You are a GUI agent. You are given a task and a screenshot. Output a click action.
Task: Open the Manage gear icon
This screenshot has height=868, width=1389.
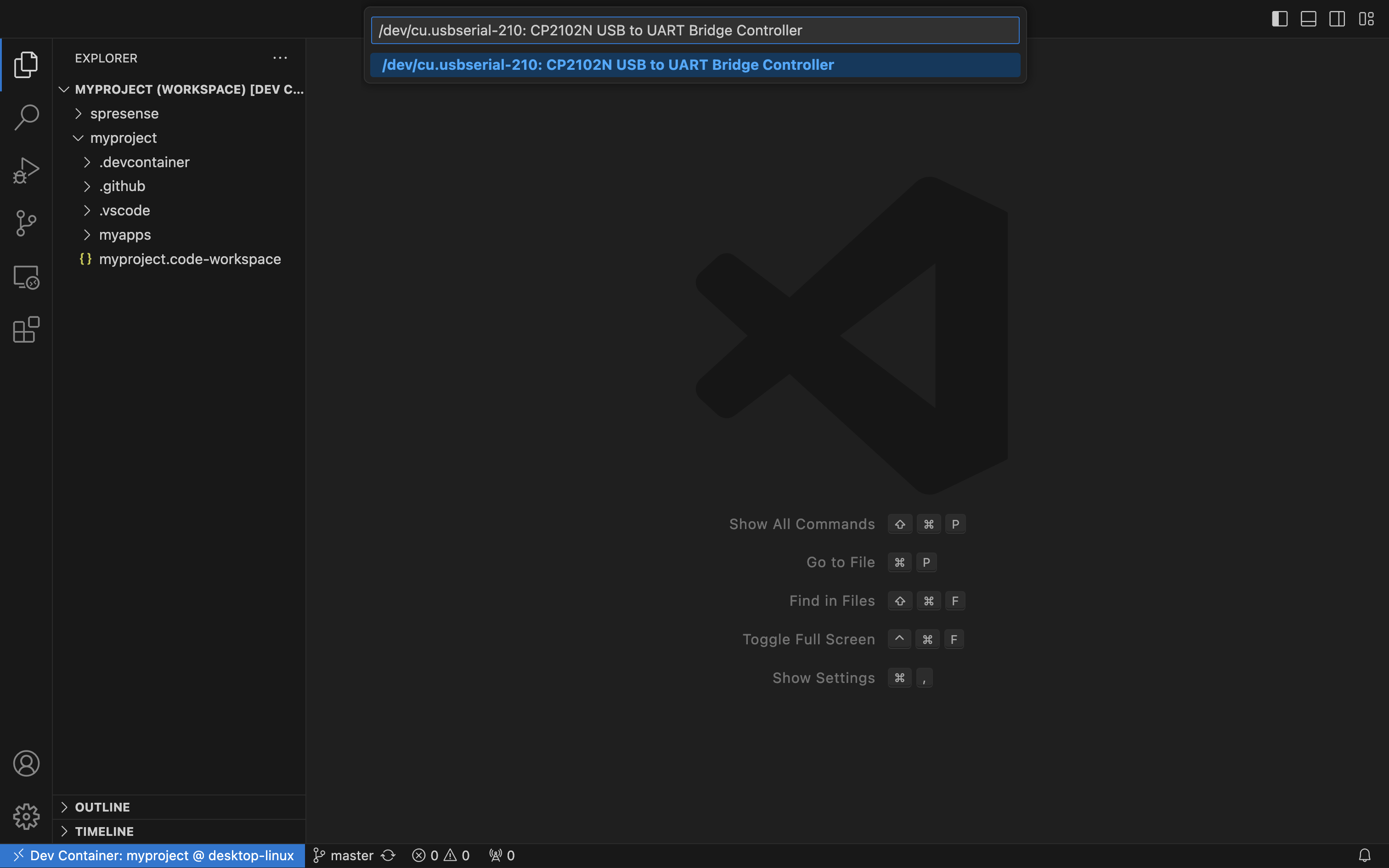[x=26, y=817]
